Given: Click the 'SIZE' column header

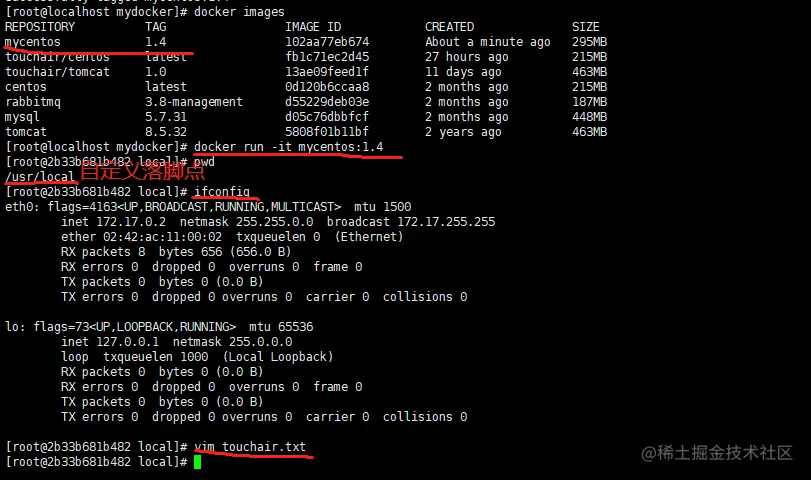Looking at the screenshot, I should pyautogui.click(x=585, y=27).
